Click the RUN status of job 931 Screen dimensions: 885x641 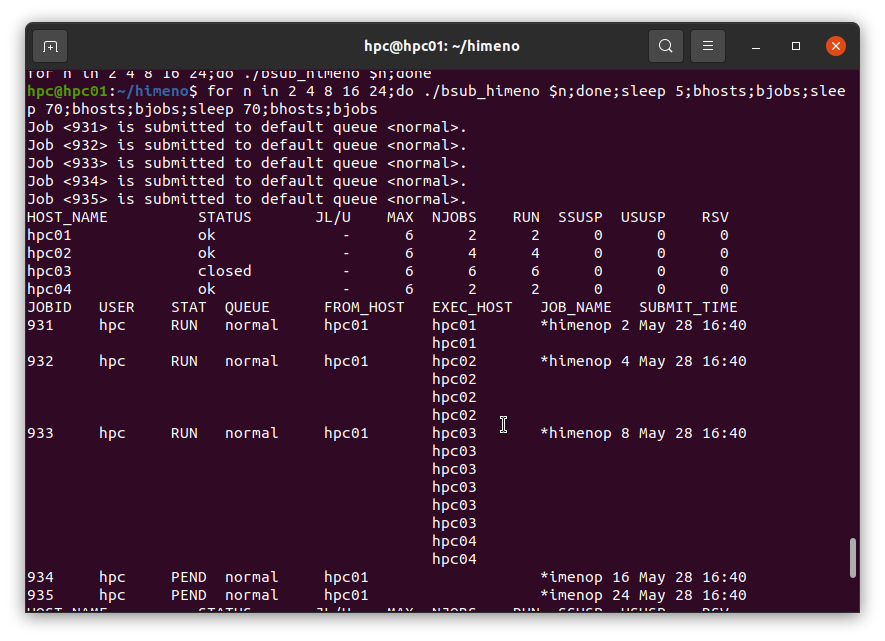[184, 326]
